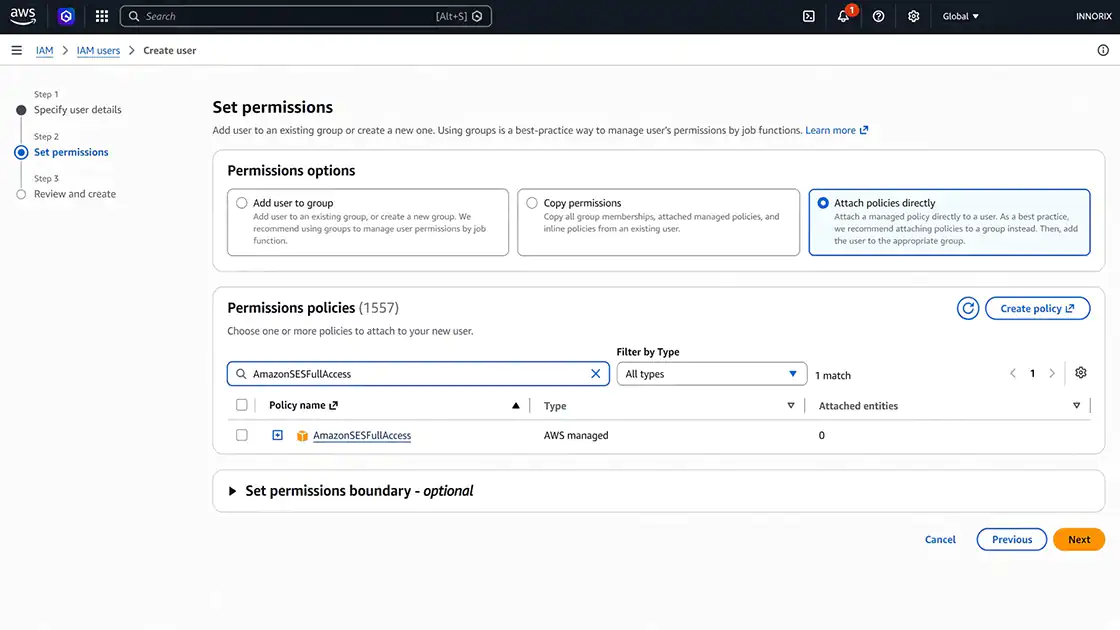This screenshot has width=1120, height=630.
Task: Select the Copy permissions option
Action: [x=531, y=203]
